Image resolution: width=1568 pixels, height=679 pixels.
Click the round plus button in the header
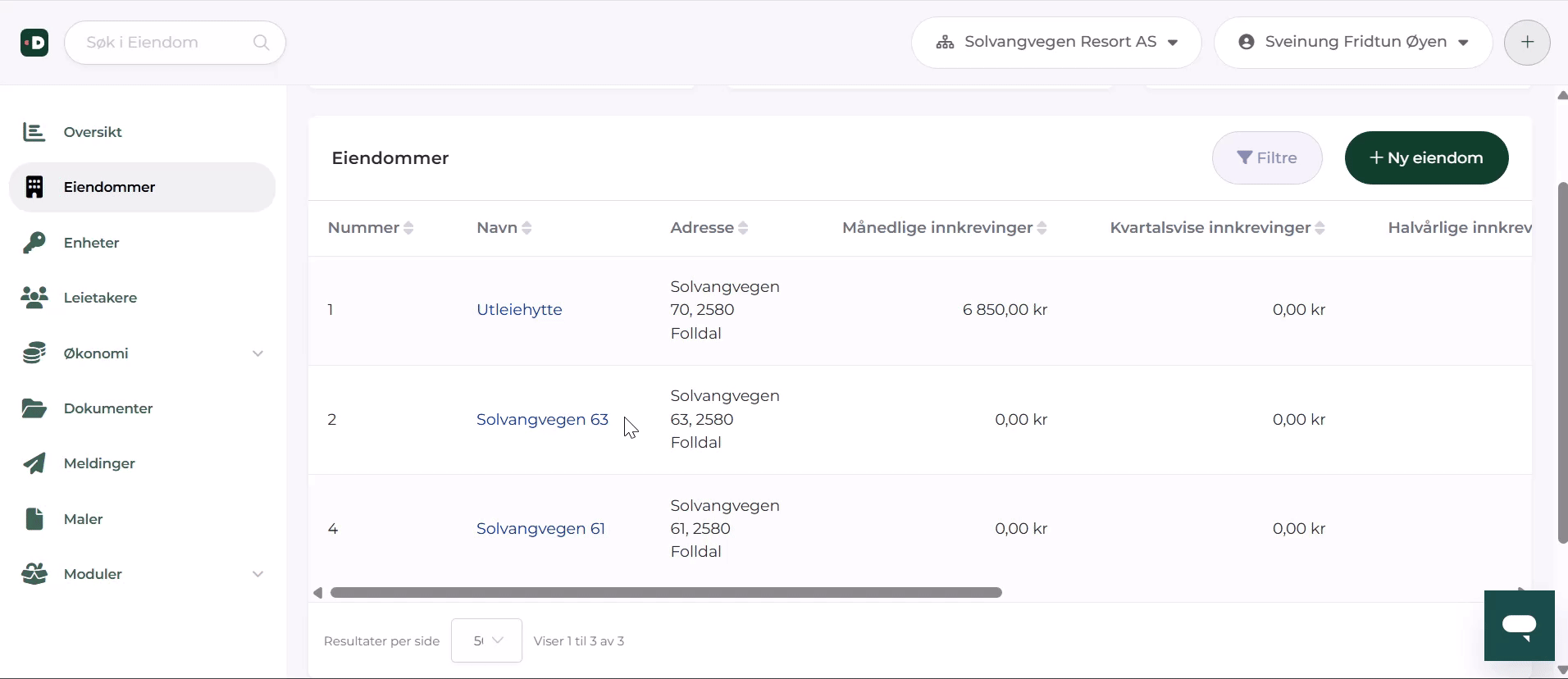[x=1527, y=42]
